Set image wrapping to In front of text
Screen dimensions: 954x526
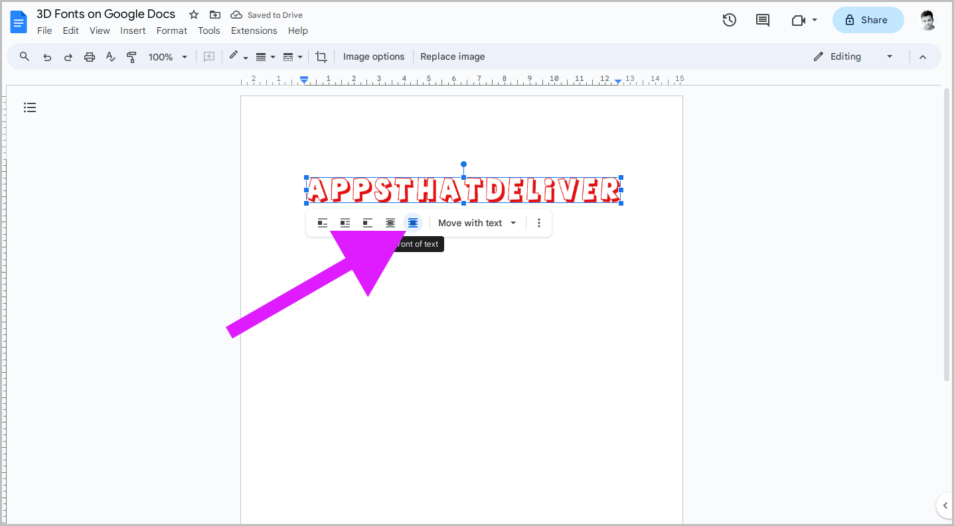coord(413,223)
